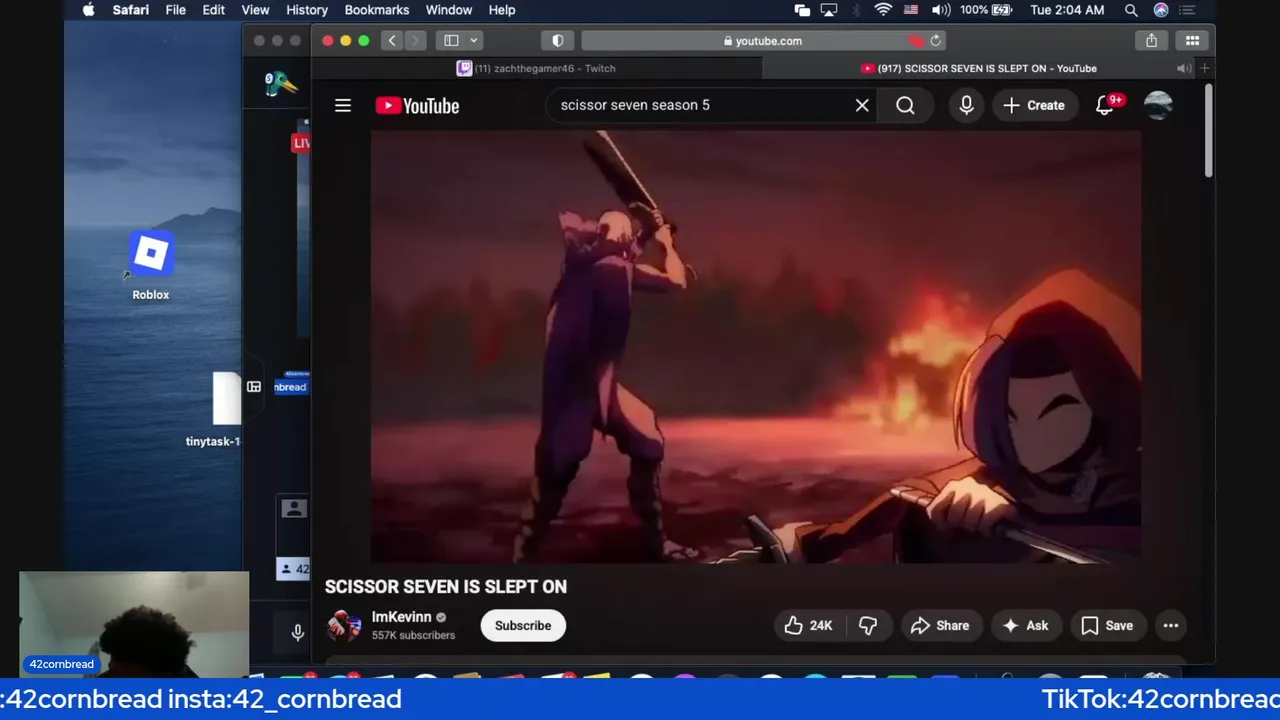This screenshot has height=720, width=1280.
Task: Open the Safari share button
Action: 1152,41
